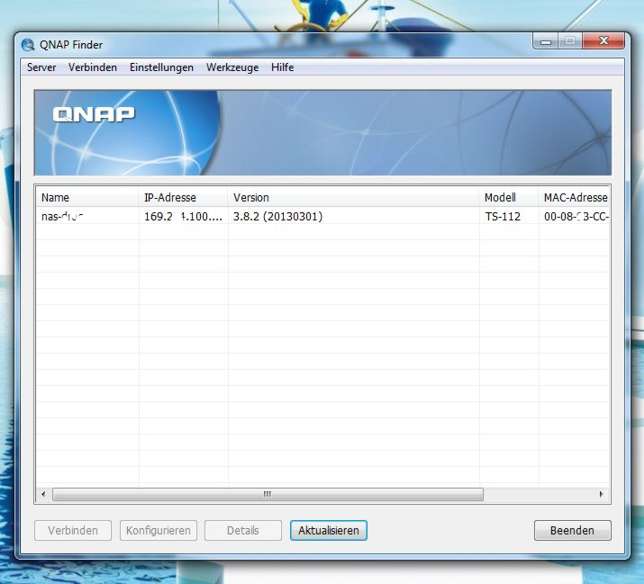This screenshot has height=584, width=644.
Task: Select the 169.2 IP address cell
Action: coord(183,216)
